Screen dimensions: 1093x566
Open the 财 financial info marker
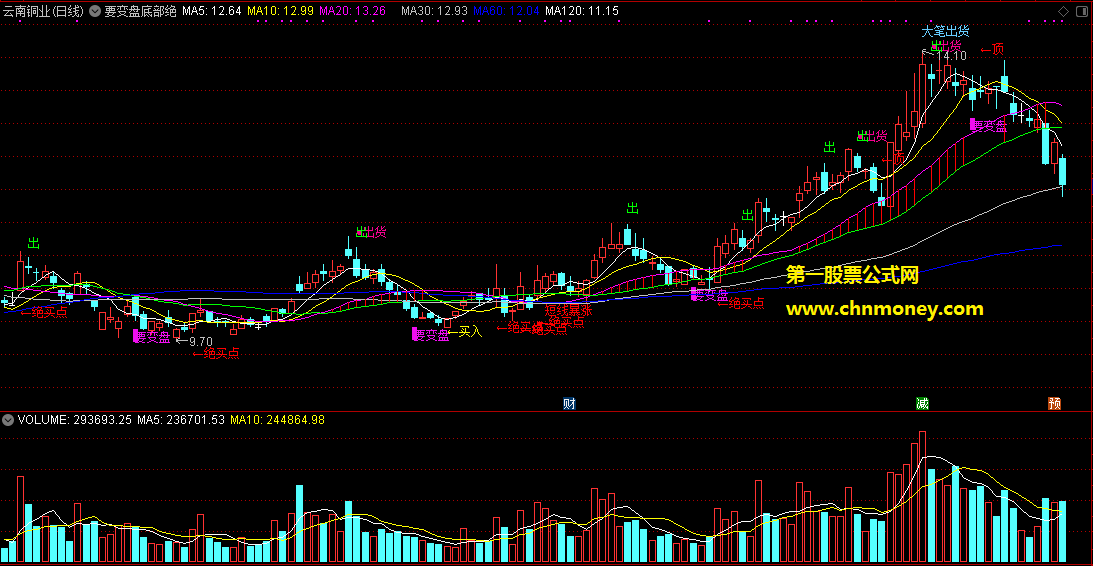[570, 403]
